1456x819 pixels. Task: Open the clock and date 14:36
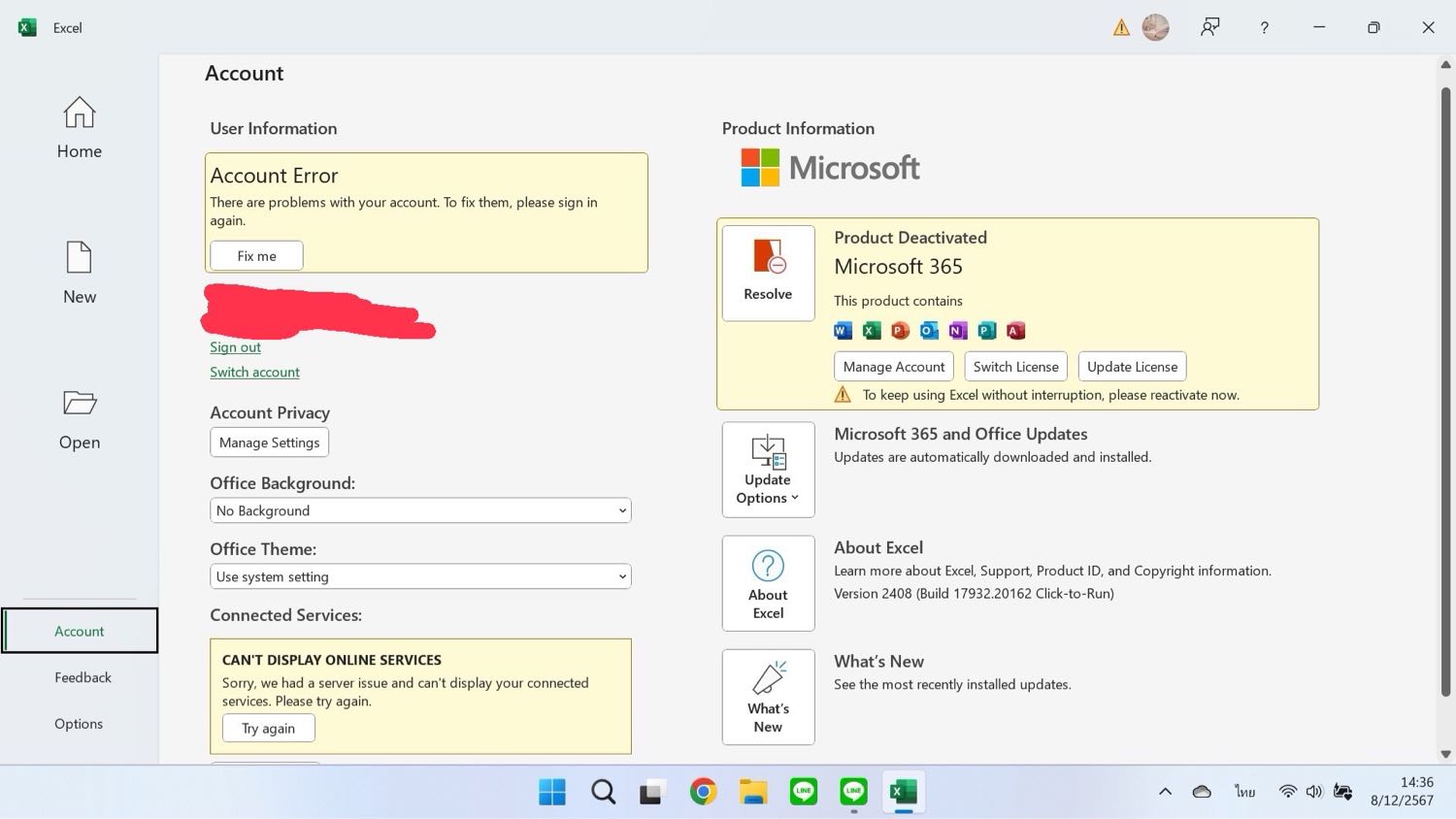pos(1403,792)
